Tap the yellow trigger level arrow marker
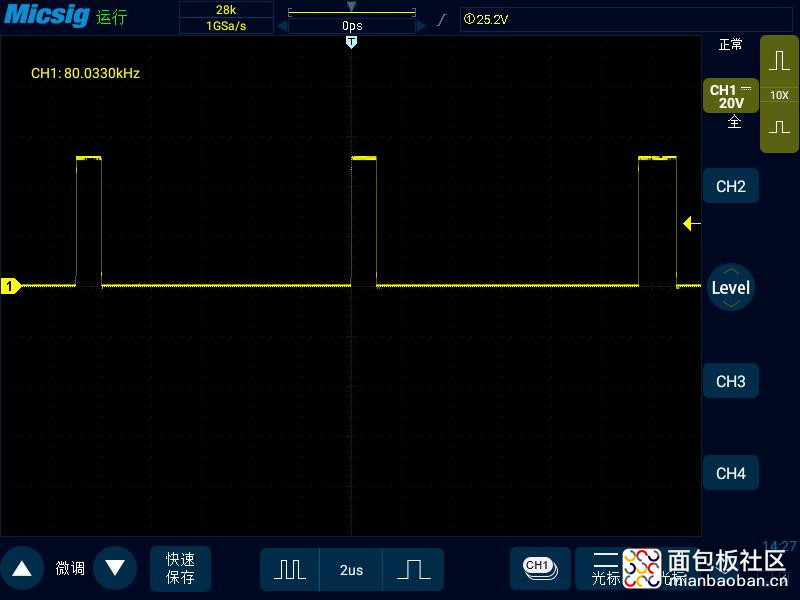This screenshot has height=600, width=800. point(691,224)
